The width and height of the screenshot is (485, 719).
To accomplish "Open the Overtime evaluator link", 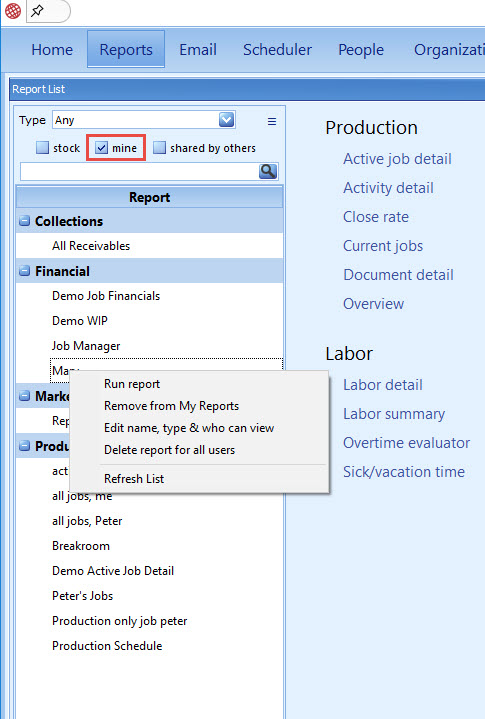I will pos(407,442).
